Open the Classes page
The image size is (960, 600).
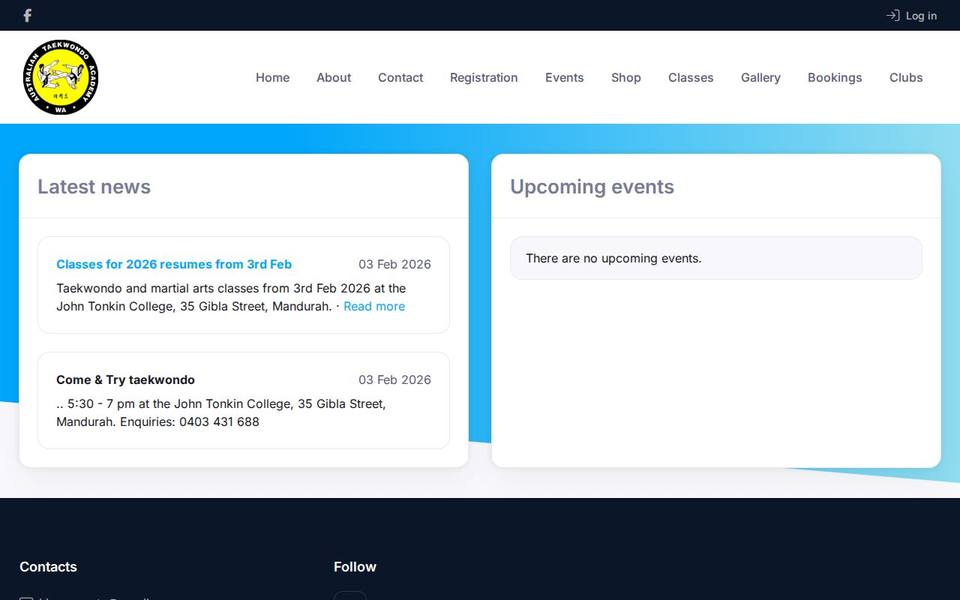pos(691,78)
